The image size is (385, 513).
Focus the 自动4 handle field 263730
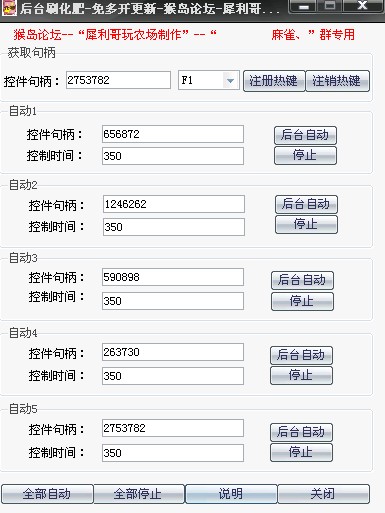(x=173, y=352)
